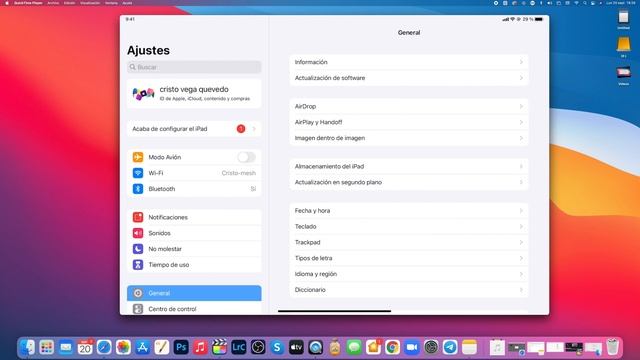Tap the magnifier icon in Buscar field
The width and height of the screenshot is (640, 360).
click(x=133, y=67)
